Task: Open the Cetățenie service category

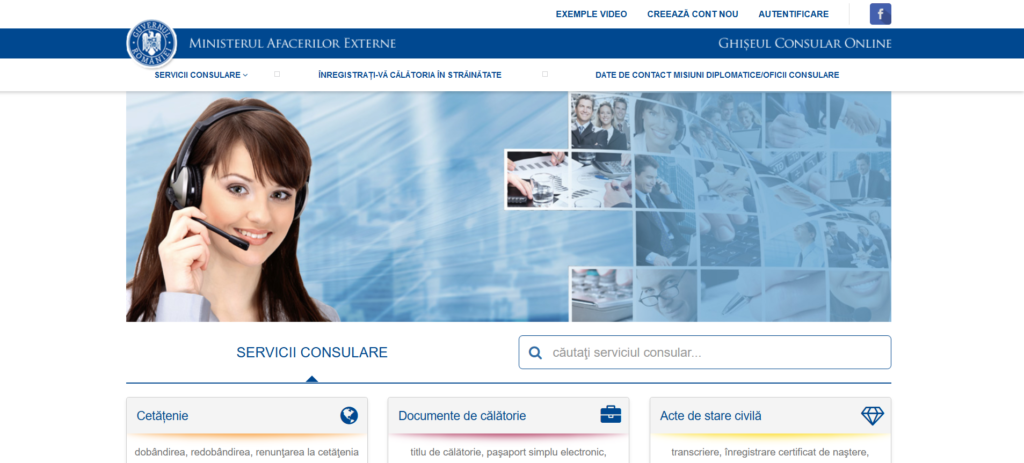Action: coord(163,416)
